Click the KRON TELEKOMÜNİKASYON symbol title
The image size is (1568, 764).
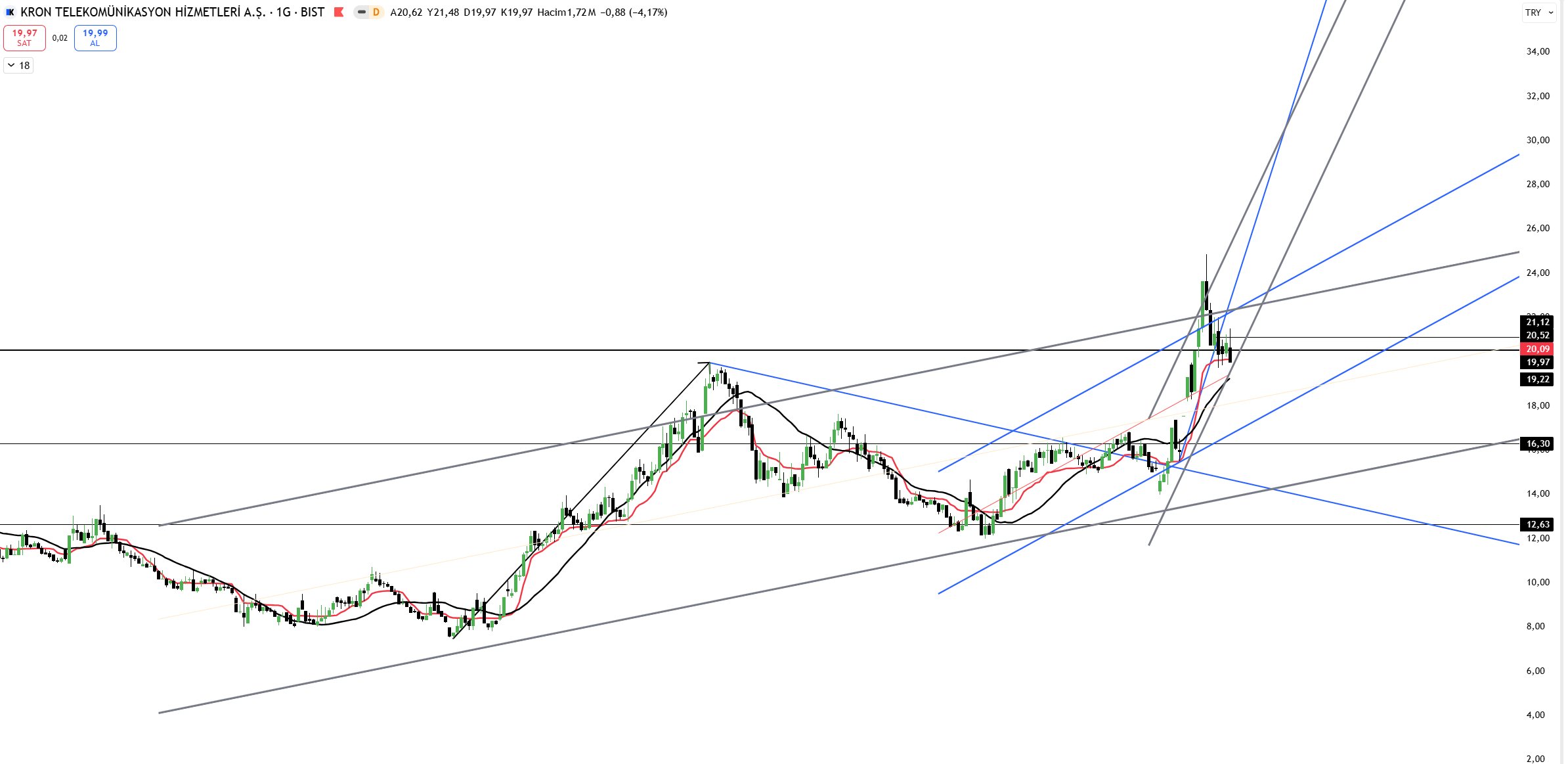(x=142, y=12)
